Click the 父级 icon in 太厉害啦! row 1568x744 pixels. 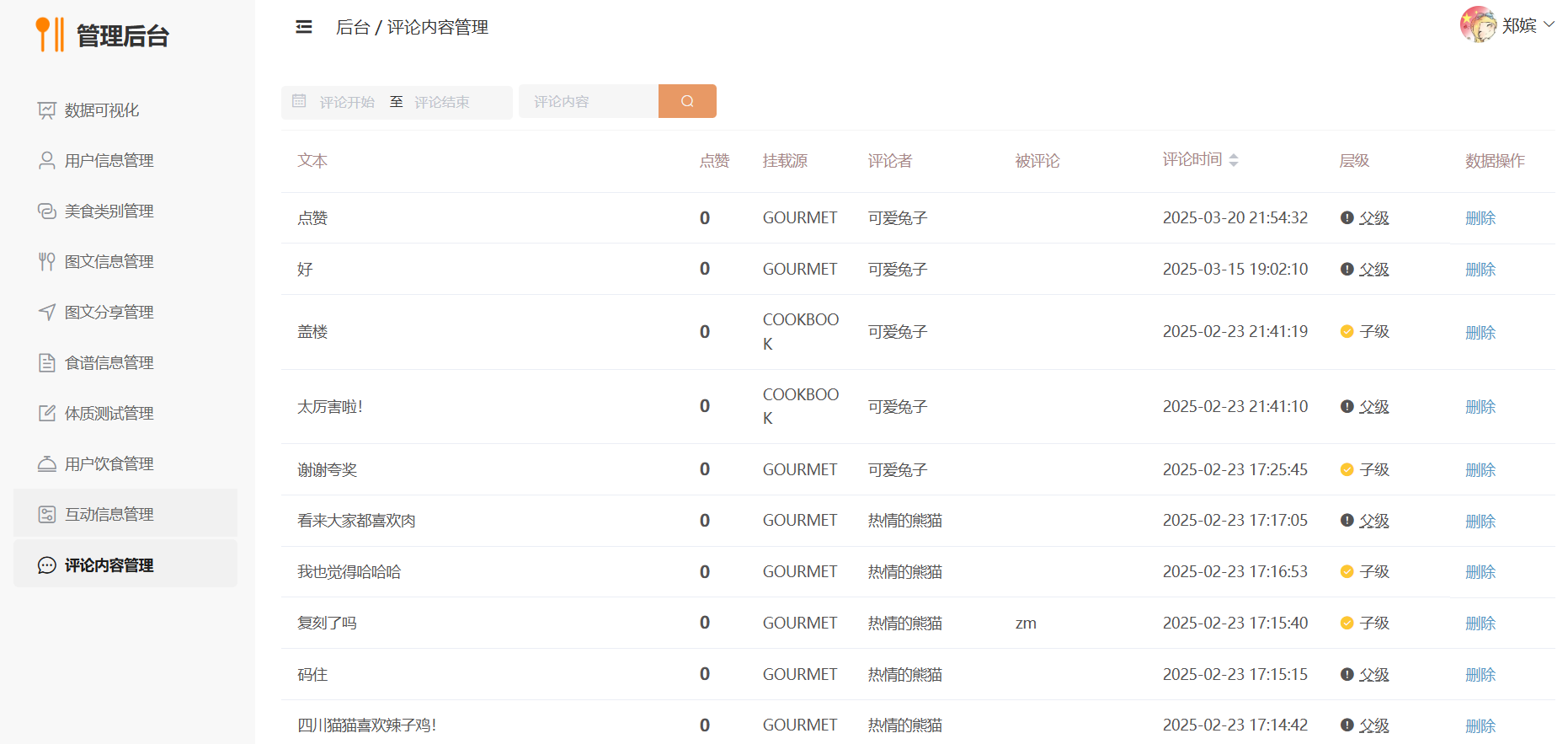[x=1347, y=407]
